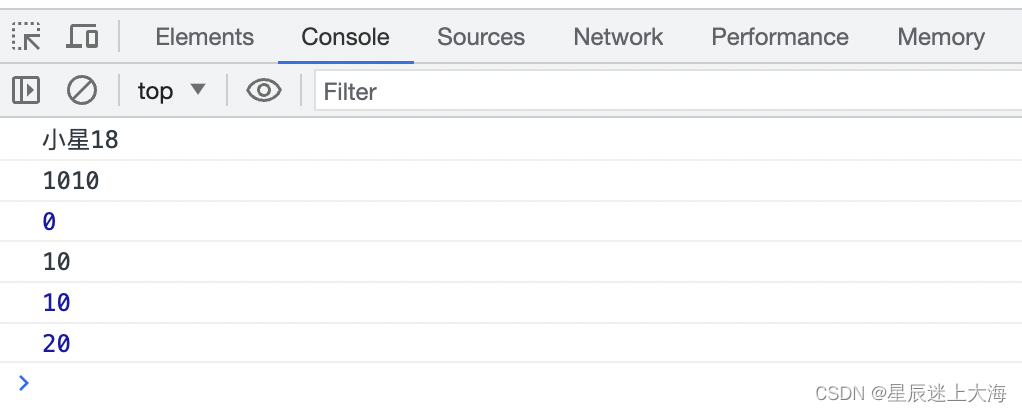Click the blue 20 numeric output
This screenshot has width=1022, height=412.
pos(57,343)
